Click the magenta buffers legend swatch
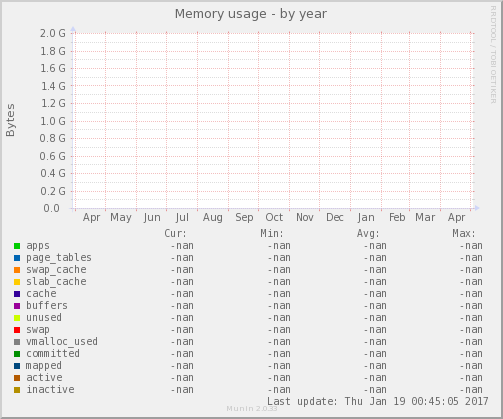This screenshot has height=419, width=503. (x=17, y=306)
